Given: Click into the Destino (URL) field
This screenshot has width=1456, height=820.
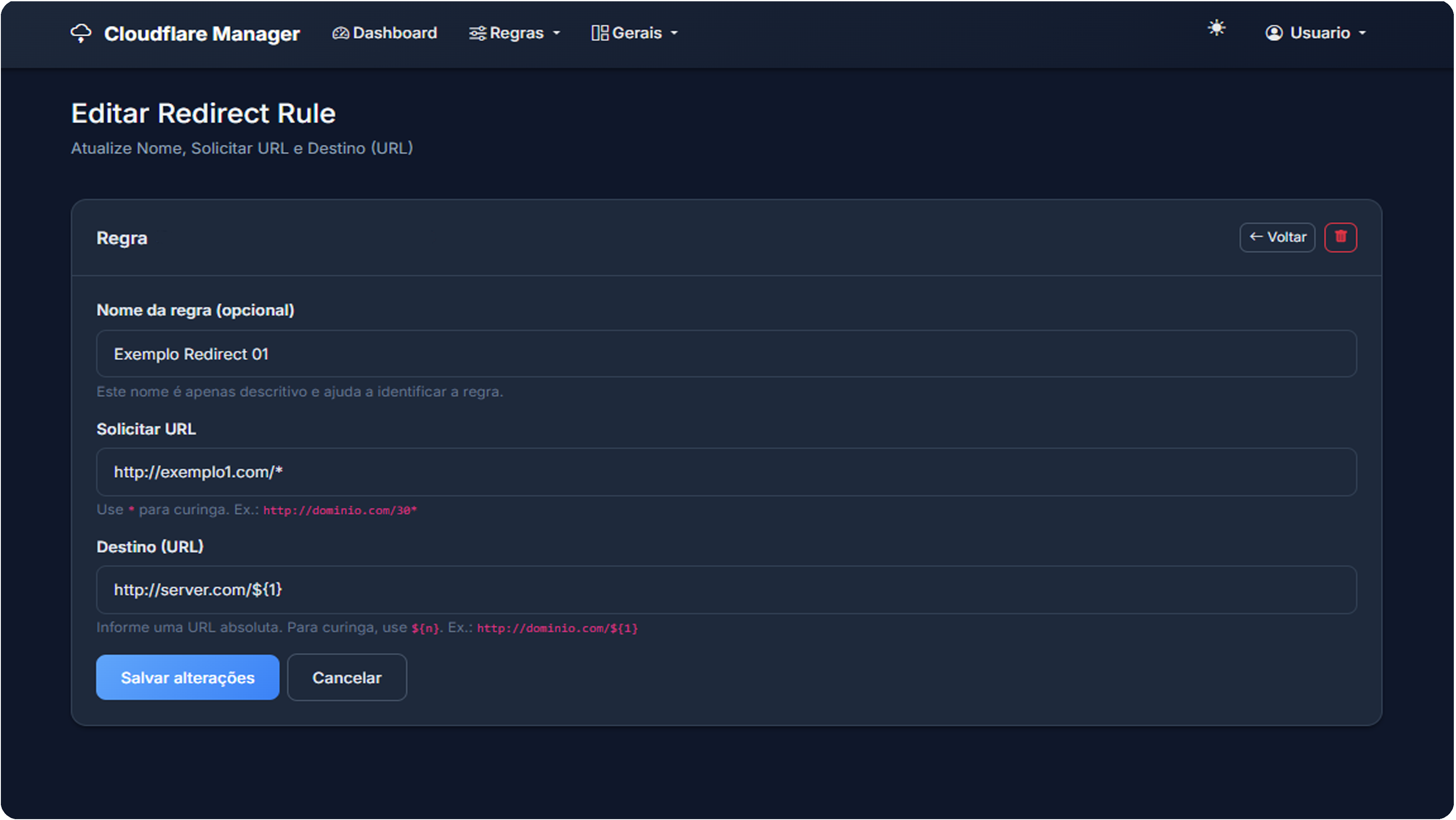Looking at the screenshot, I should coord(726,590).
